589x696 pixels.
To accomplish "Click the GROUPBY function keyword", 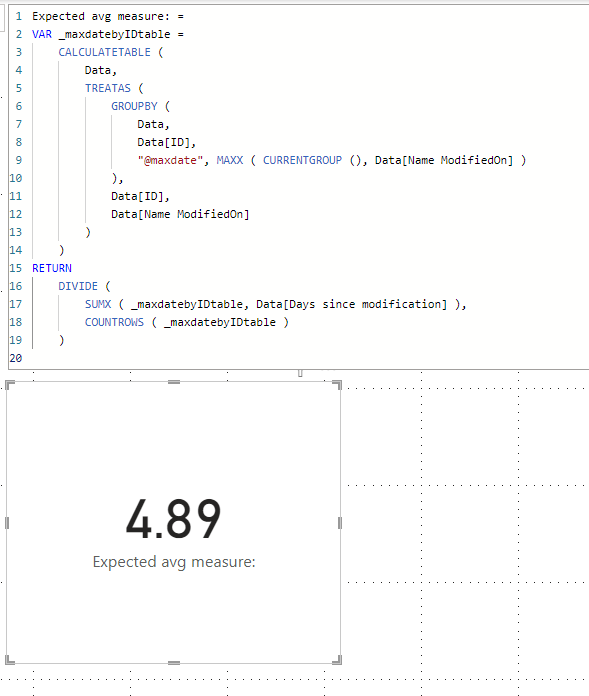I will [134, 106].
